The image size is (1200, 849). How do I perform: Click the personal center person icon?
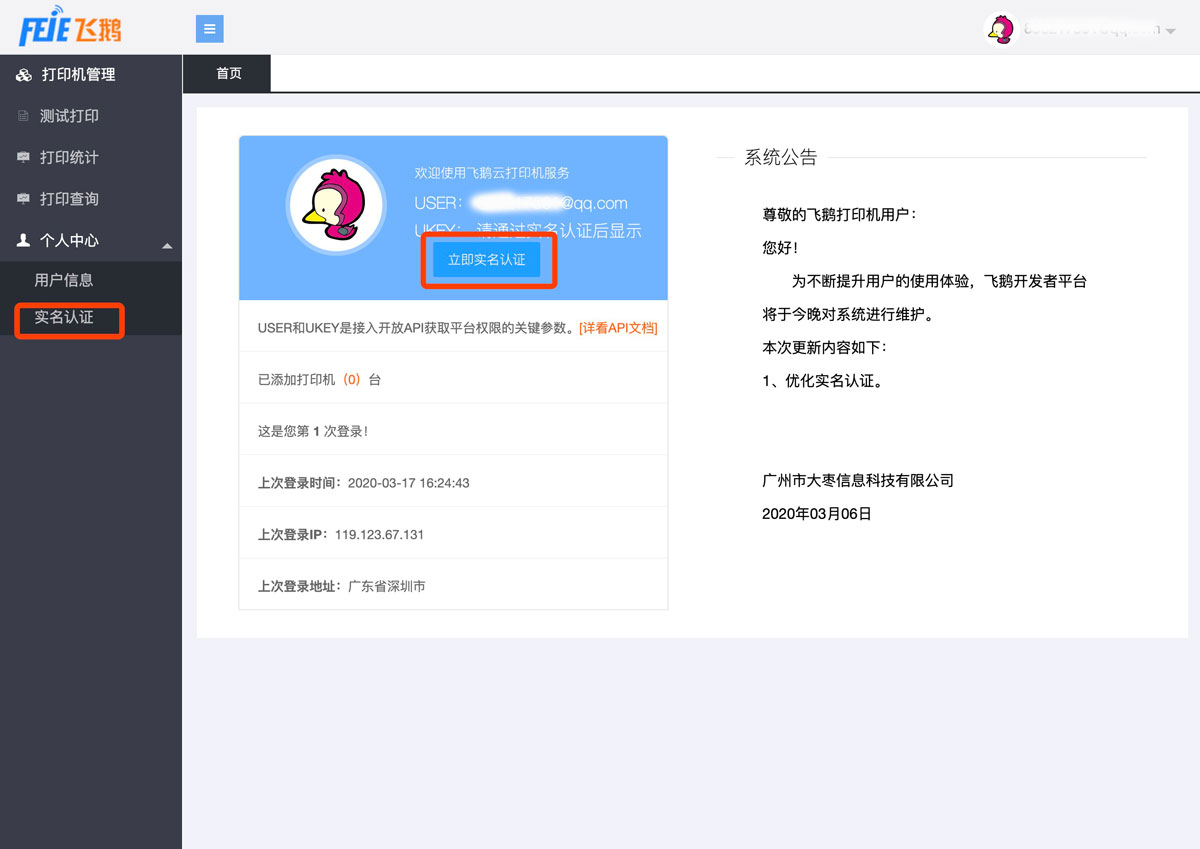(x=24, y=241)
